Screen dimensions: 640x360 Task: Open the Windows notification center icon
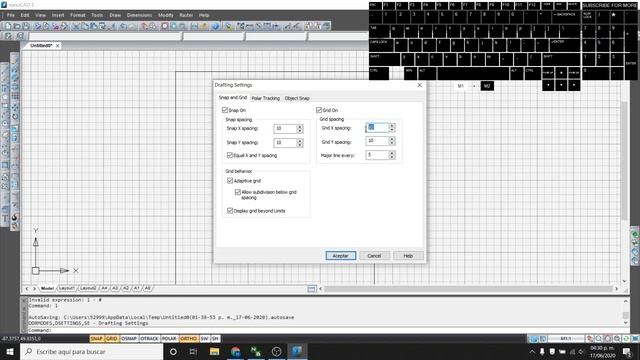tap(627, 351)
